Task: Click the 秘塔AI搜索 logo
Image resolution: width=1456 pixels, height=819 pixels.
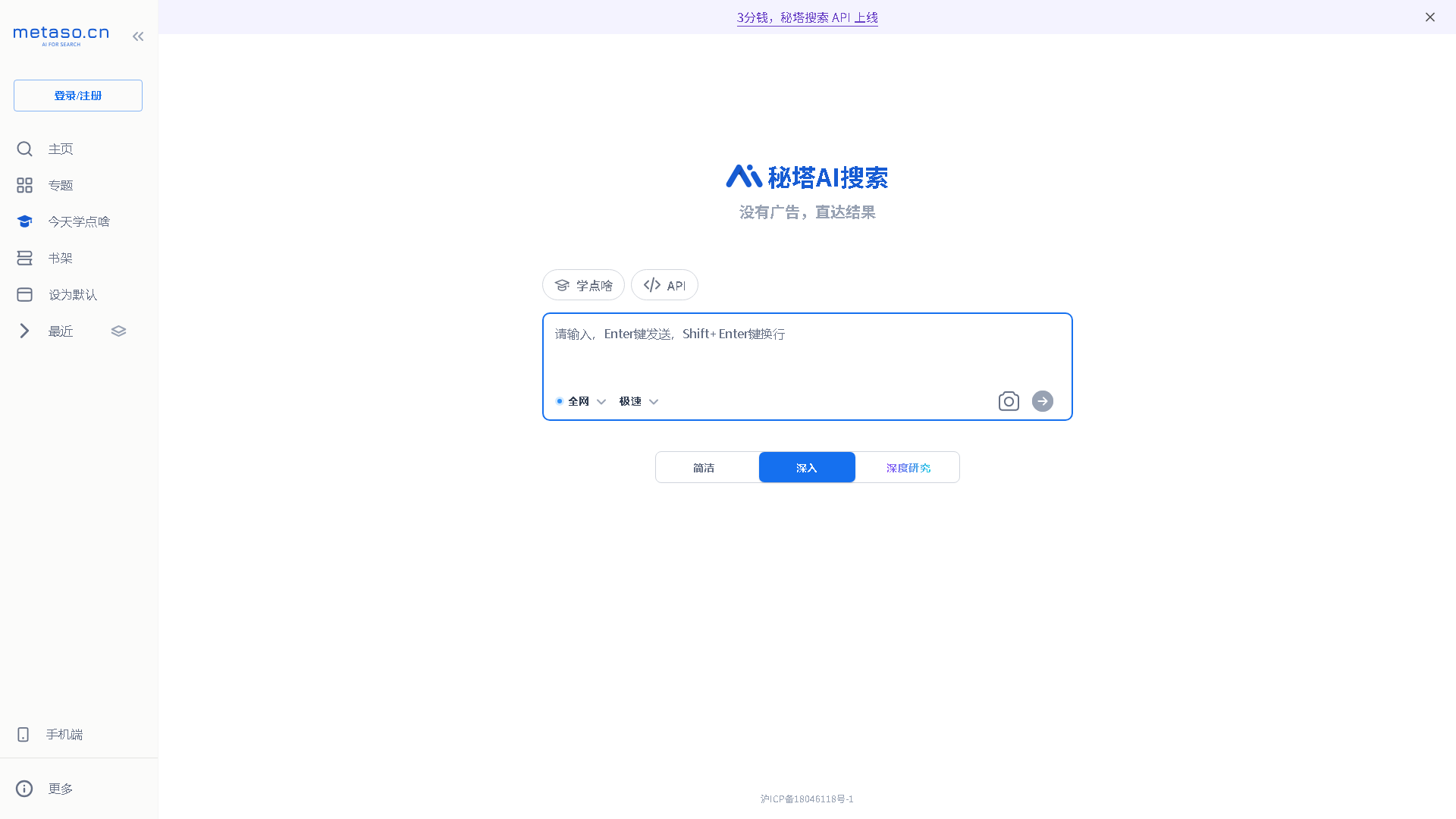Action: (x=807, y=177)
